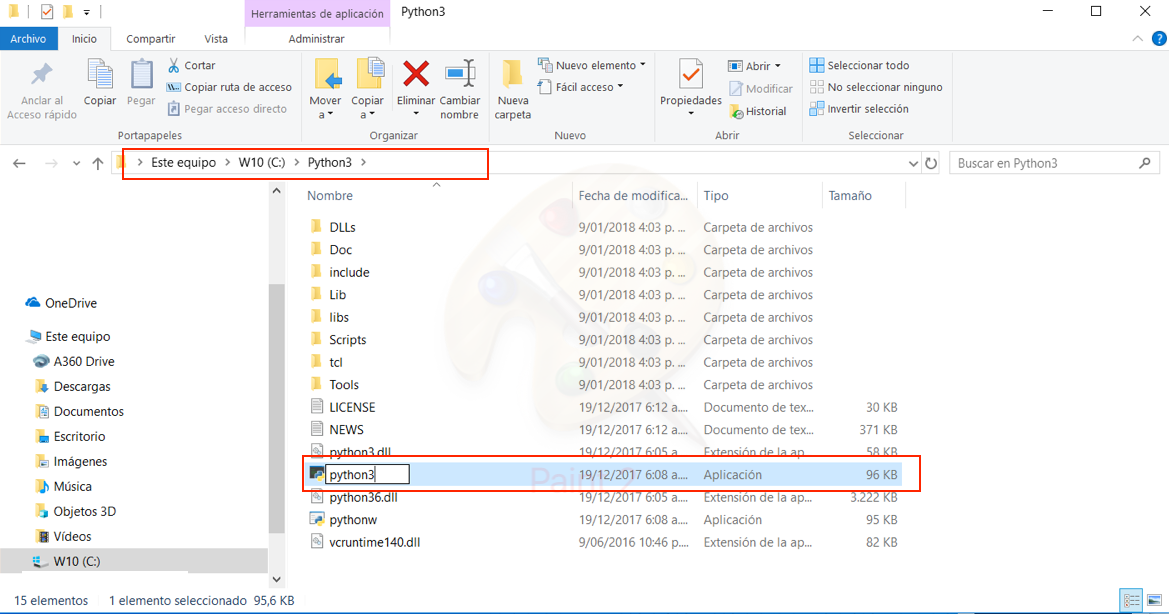Viewport: 1169px width, 614px height.
Task: Click the Pegar icon in Portapapeles
Action: (x=141, y=75)
